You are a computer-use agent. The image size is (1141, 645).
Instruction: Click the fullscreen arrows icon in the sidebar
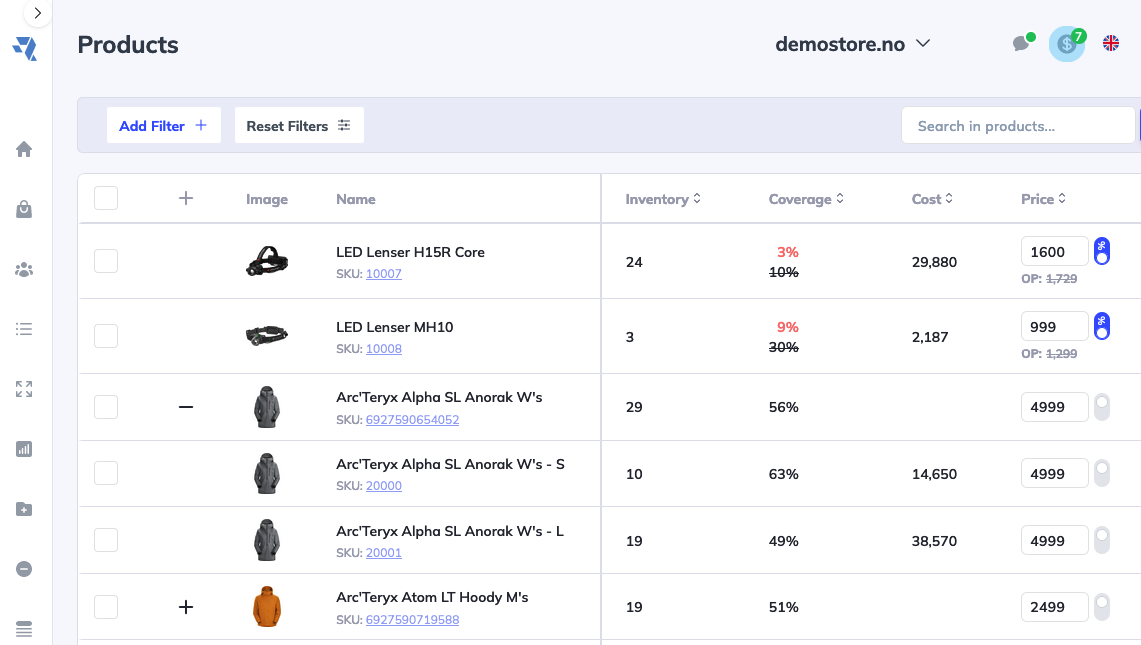click(23, 389)
